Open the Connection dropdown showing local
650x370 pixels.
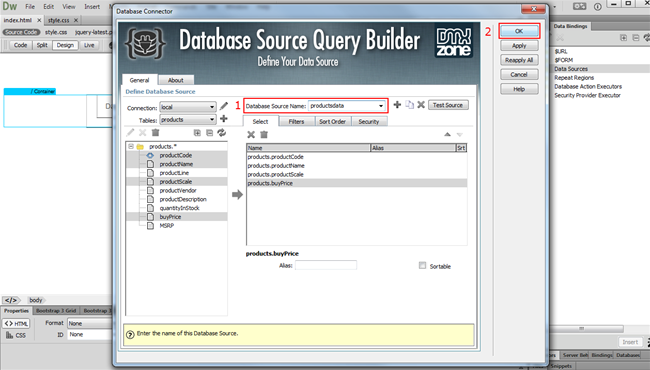click(x=188, y=107)
